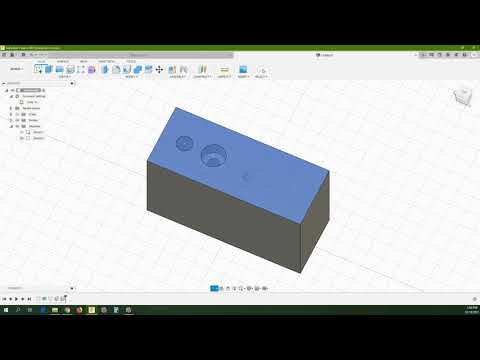
Task: Select first feature in timeline
Action: (38, 299)
